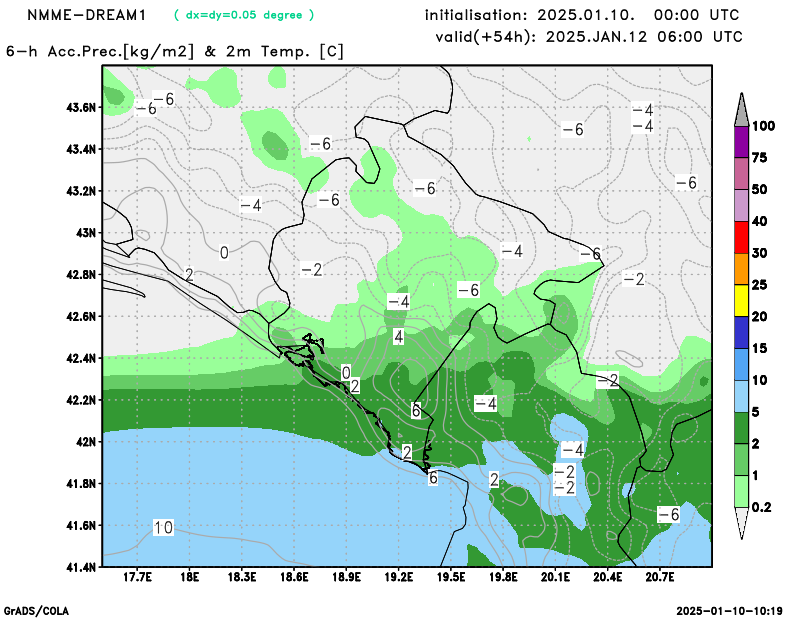Click the 30 value on the legend

pyautogui.click(x=760, y=253)
